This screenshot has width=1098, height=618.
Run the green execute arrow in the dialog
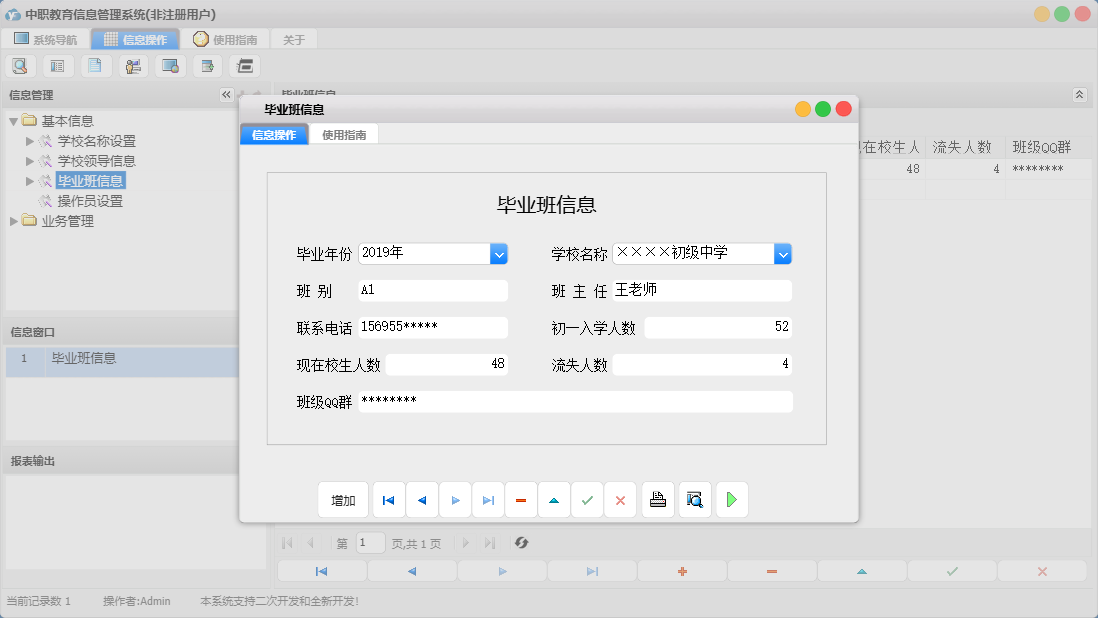click(x=731, y=499)
